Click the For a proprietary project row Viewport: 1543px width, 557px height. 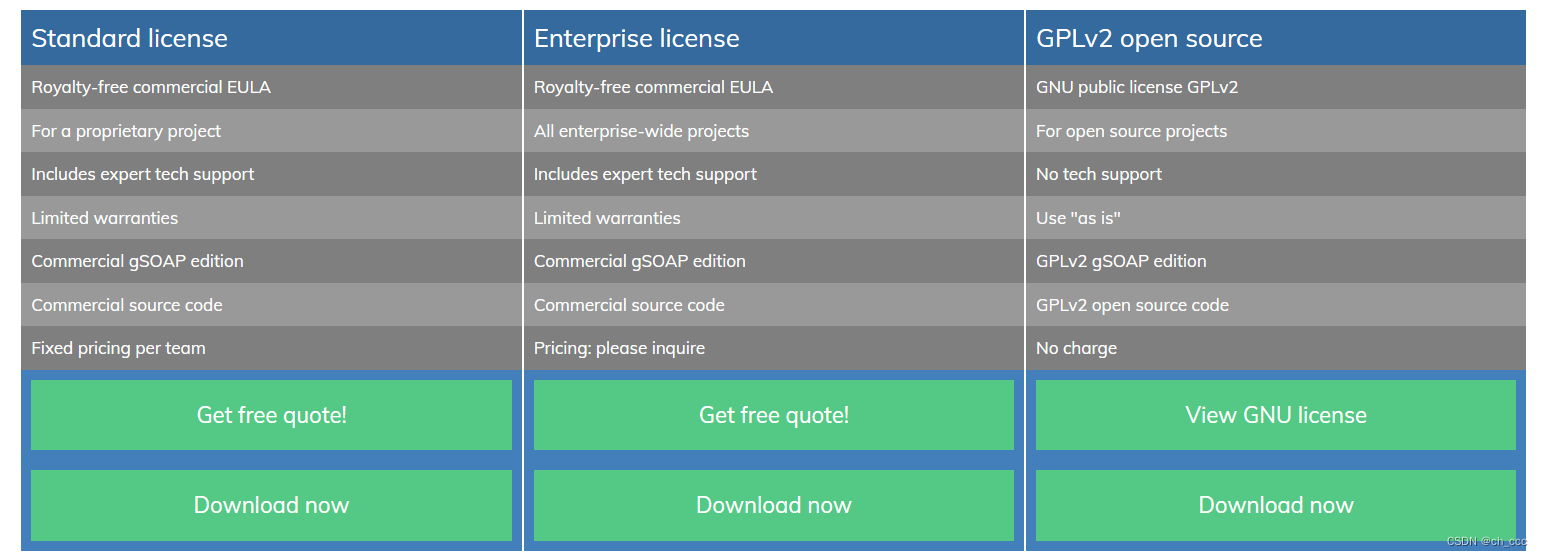(271, 131)
